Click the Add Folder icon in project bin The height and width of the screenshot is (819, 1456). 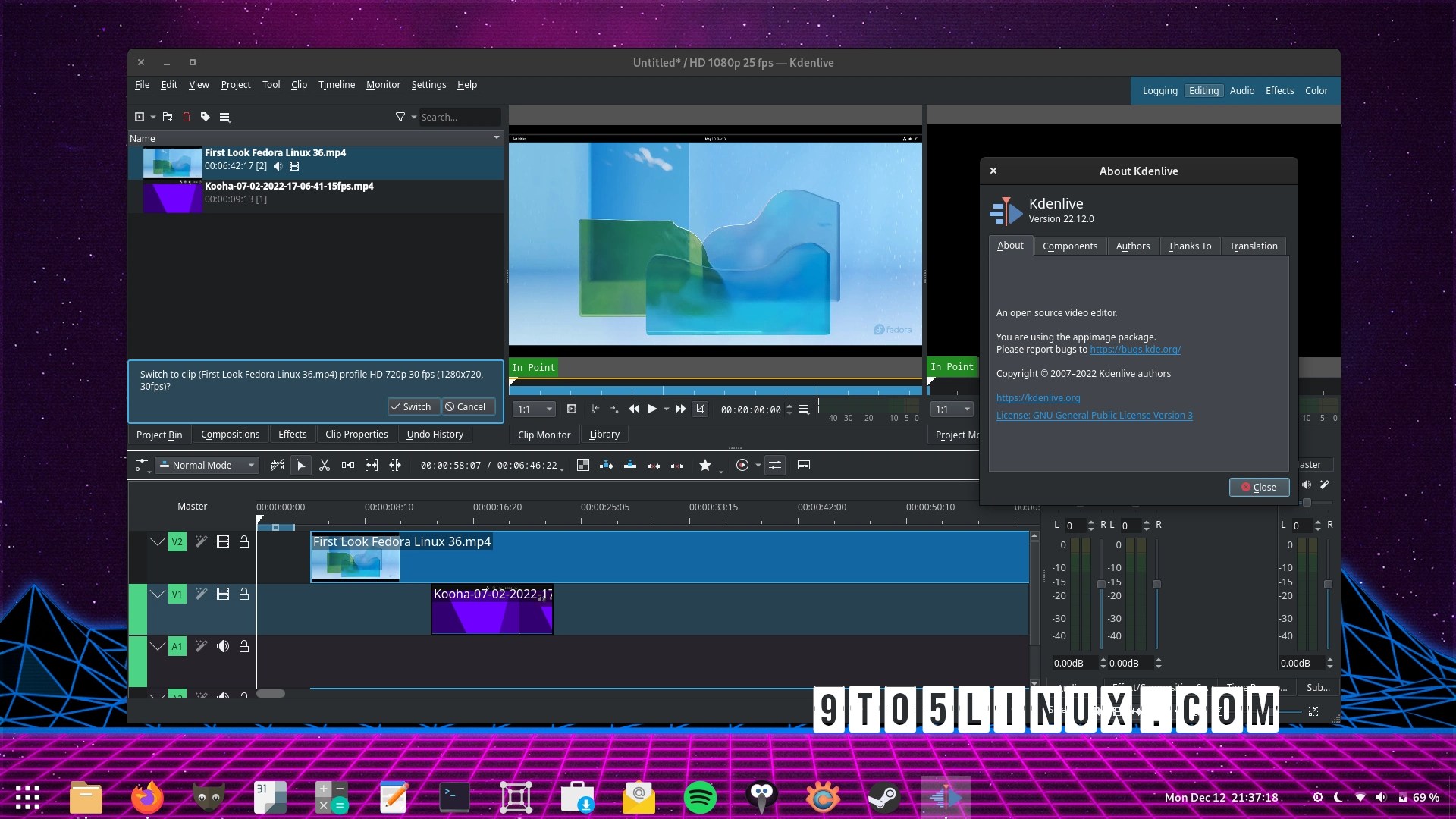tap(167, 117)
